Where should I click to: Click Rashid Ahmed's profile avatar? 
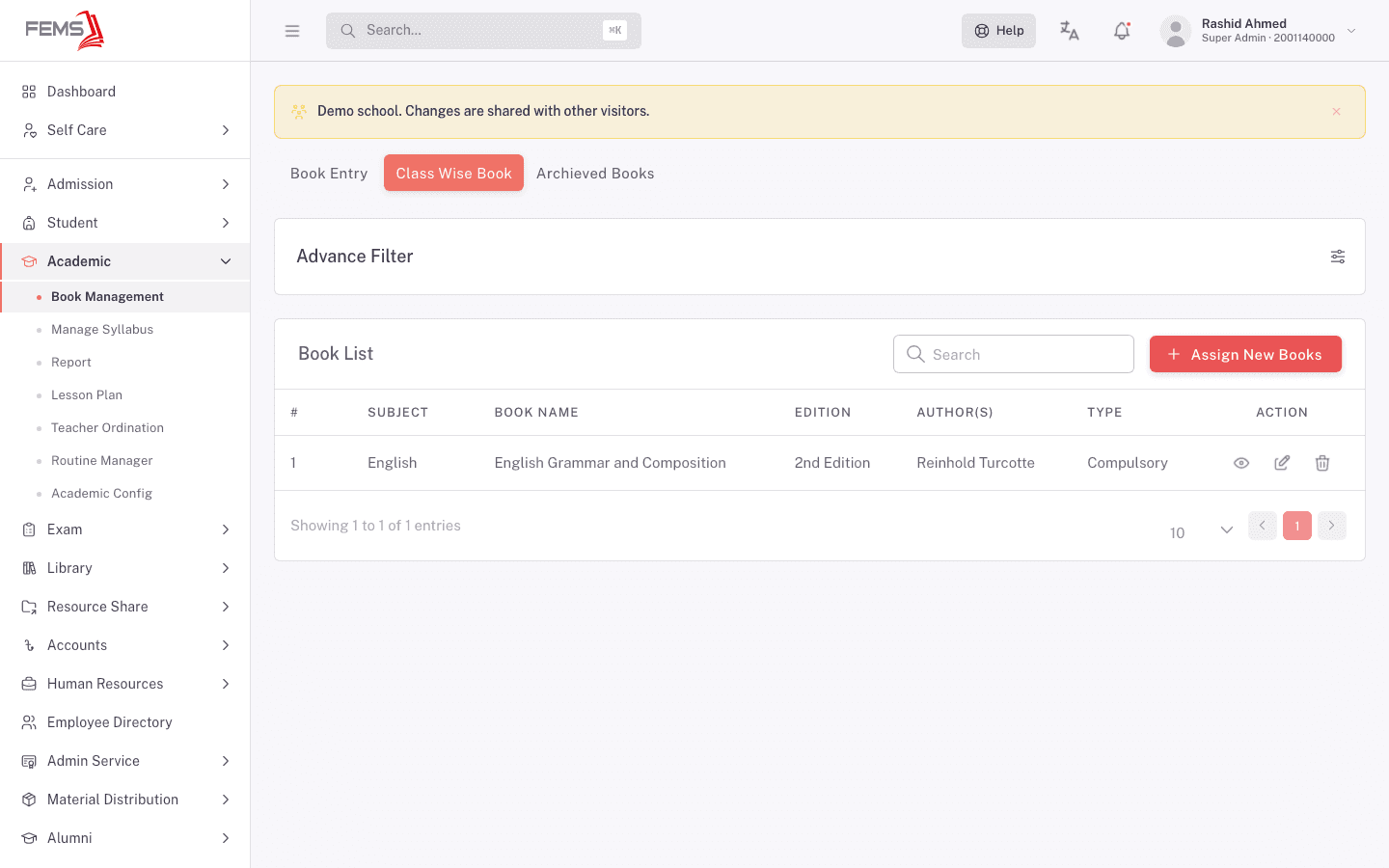[1176, 31]
